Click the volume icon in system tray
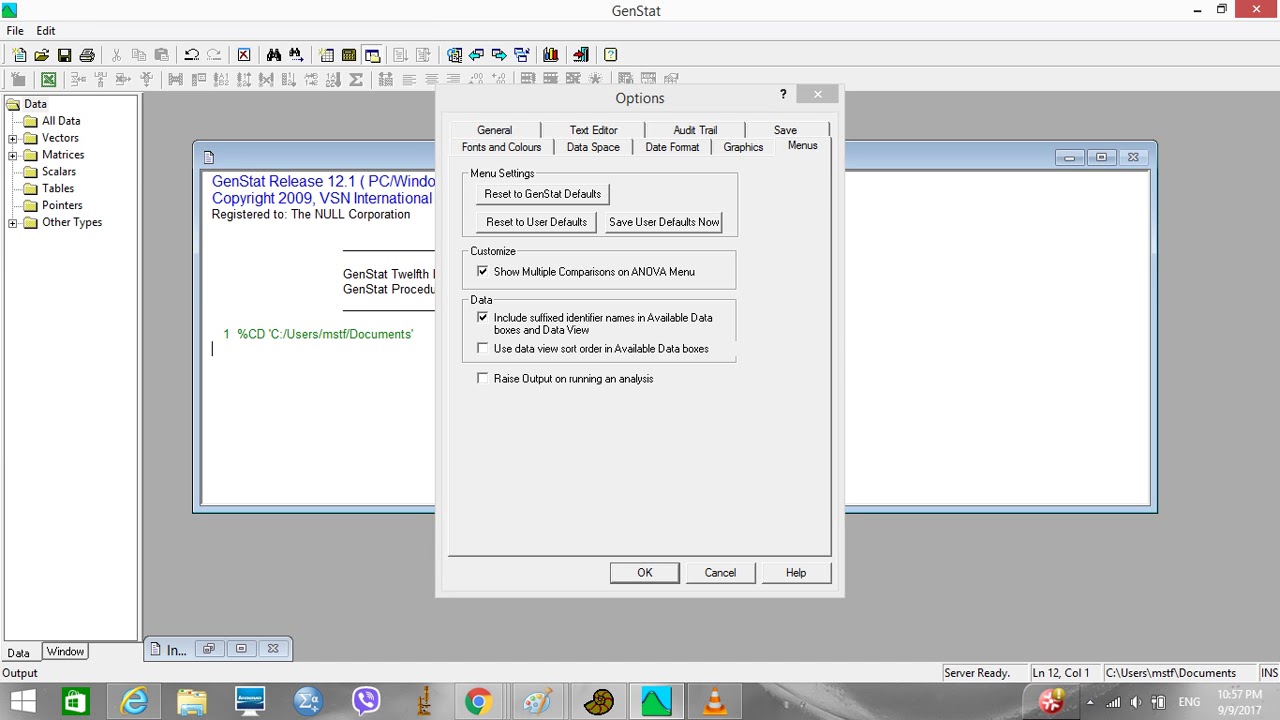This screenshot has height=720, width=1280. coord(1135,702)
